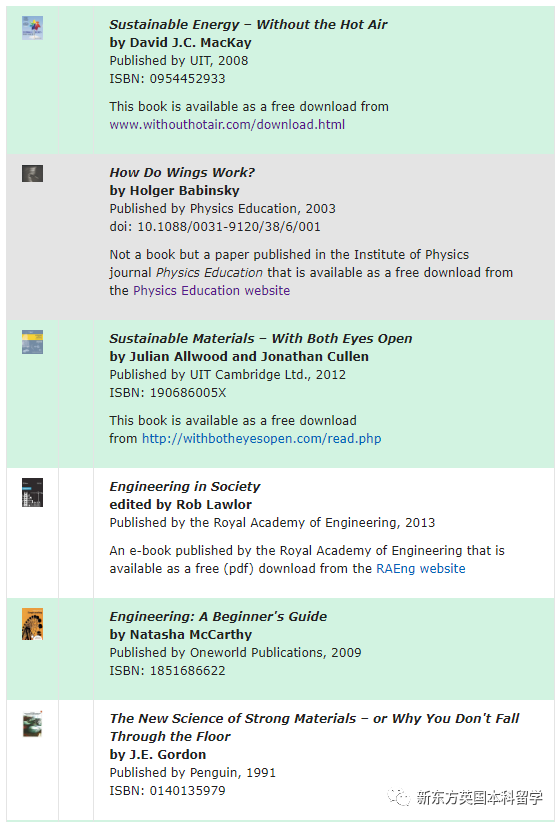
Task: Click the Engineering: A Beginner's Guide title
Action: (x=218, y=616)
